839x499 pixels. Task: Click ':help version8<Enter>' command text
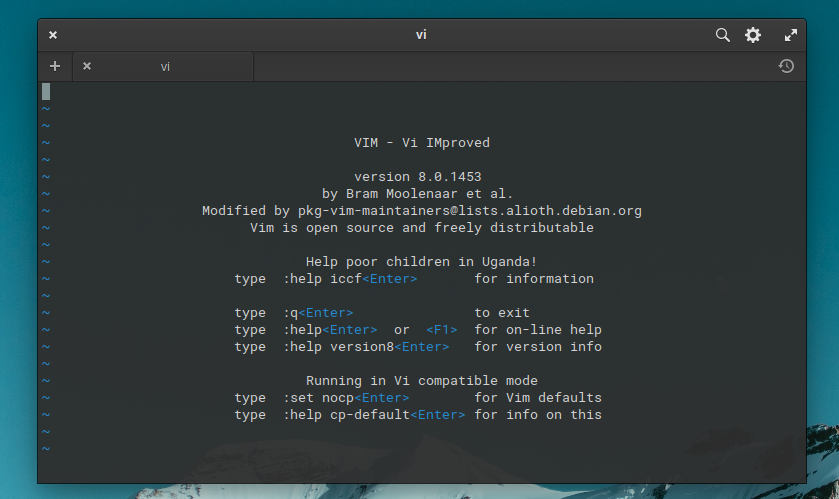(366, 347)
